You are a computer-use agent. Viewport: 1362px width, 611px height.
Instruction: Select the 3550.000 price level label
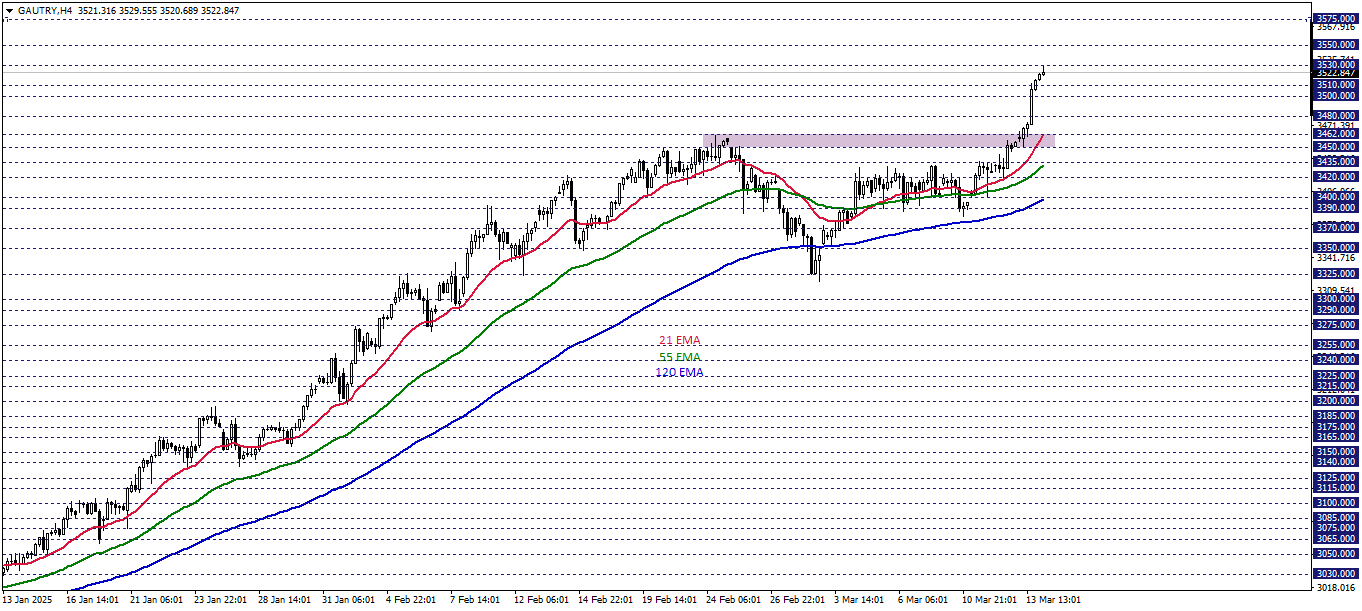pos(1336,45)
